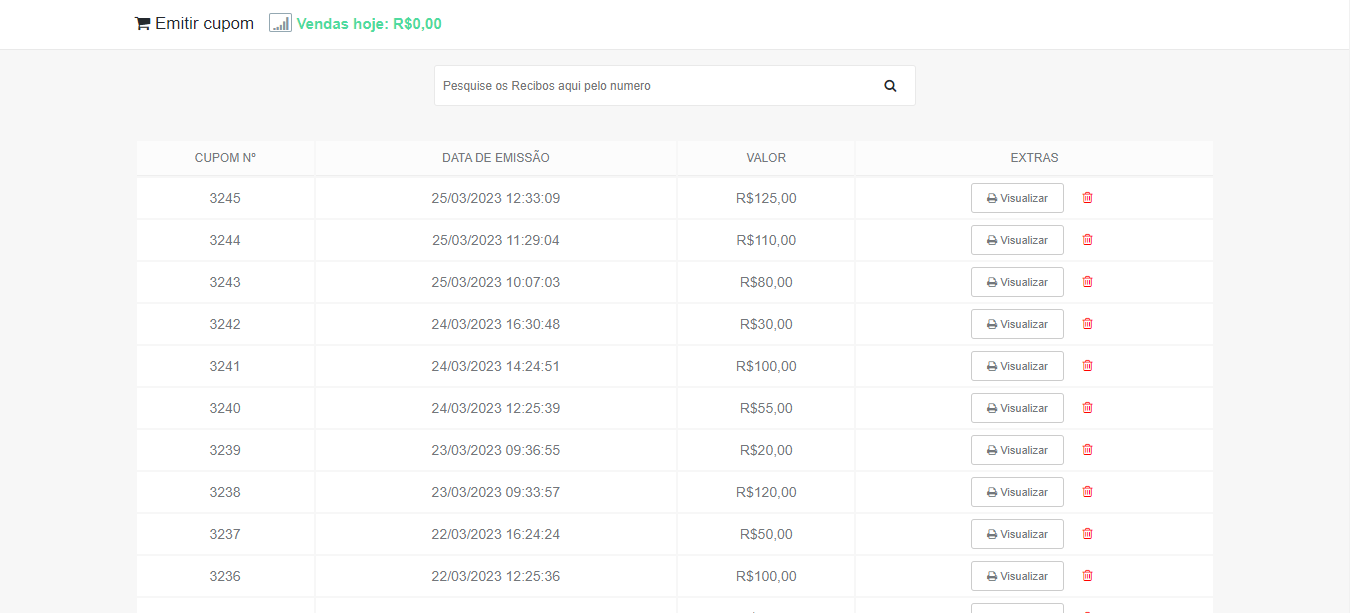Click the magnifier search icon
Image resolution: width=1350 pixels, height=613 pixels.
click(x=890, y=86)
